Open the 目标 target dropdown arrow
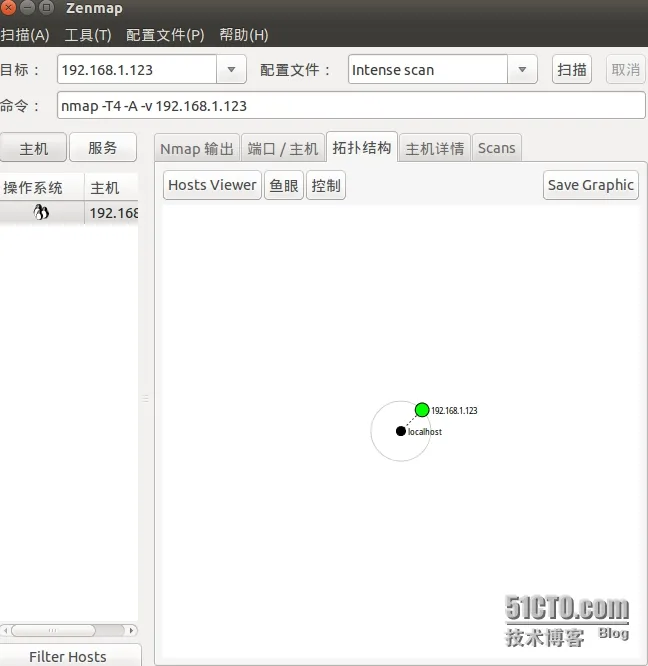 pos(231,69)
